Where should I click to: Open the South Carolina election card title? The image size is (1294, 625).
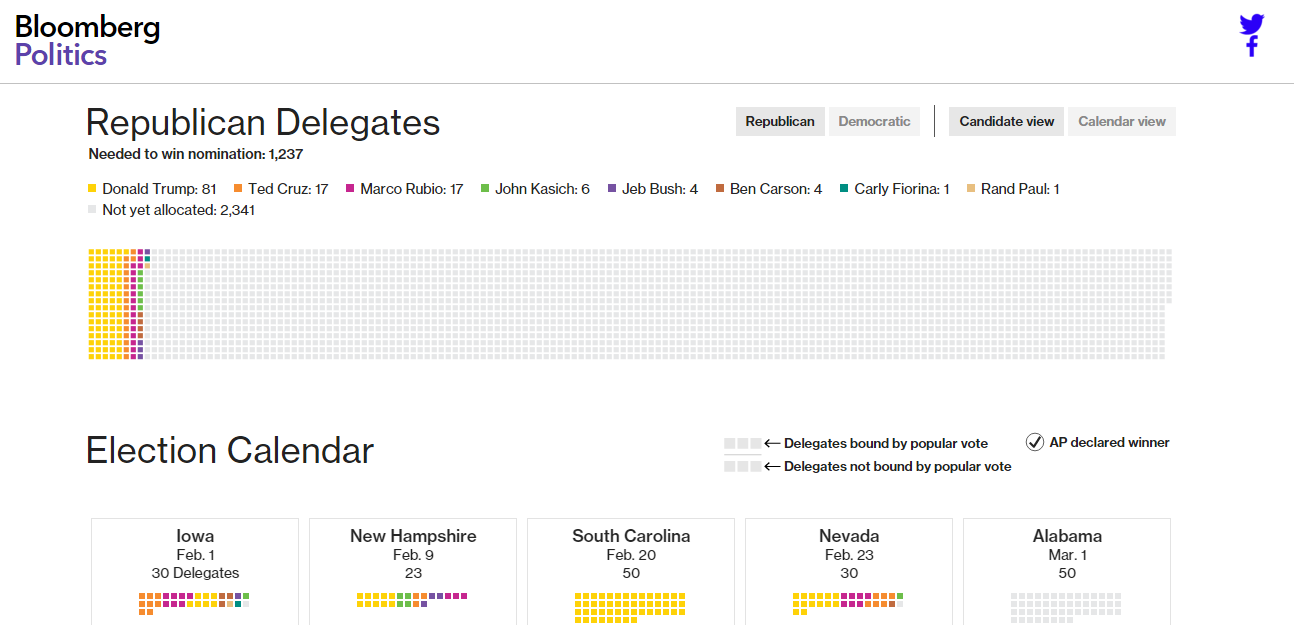pos(631,536)
